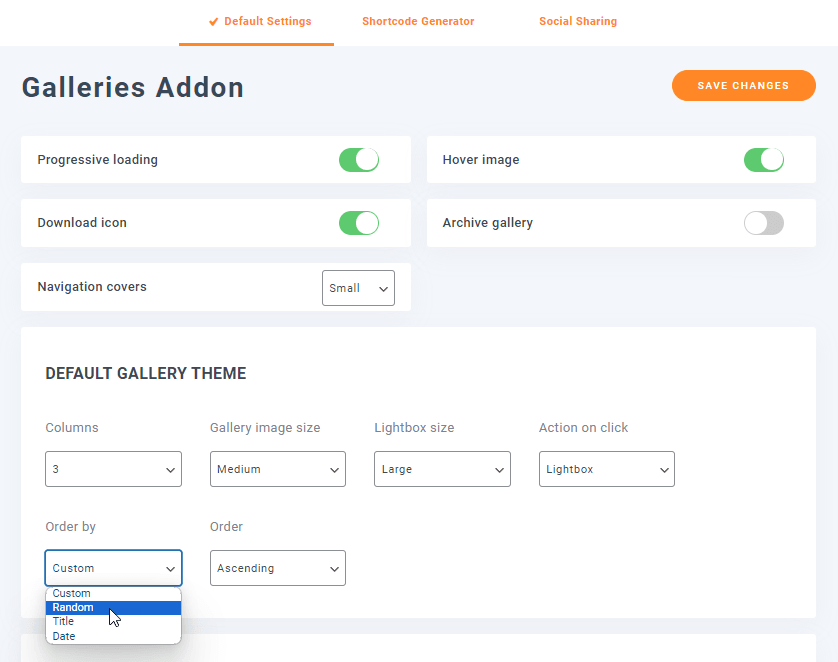
Task: Turn off the Hover image switch
Action: [764, 160]
